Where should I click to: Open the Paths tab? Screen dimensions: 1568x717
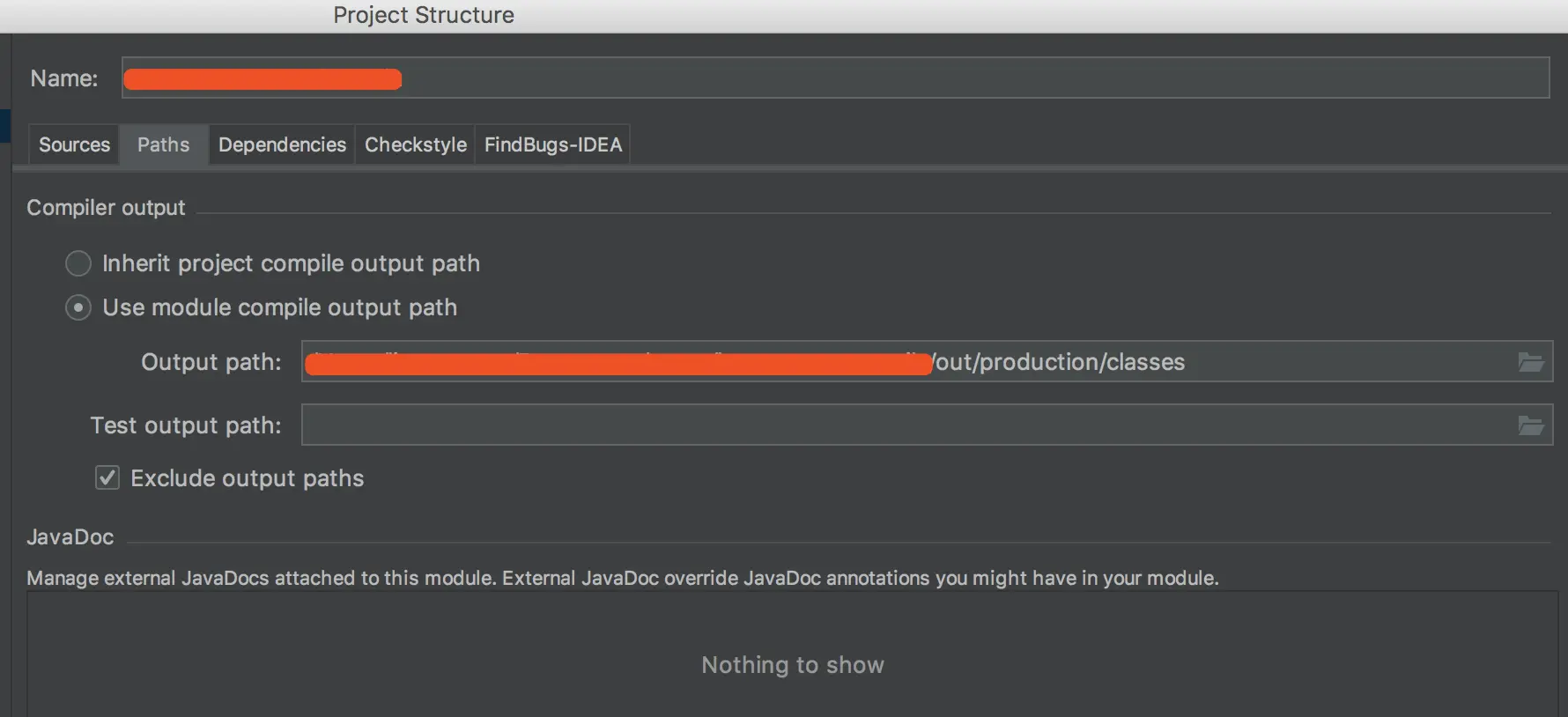point(163,144)
